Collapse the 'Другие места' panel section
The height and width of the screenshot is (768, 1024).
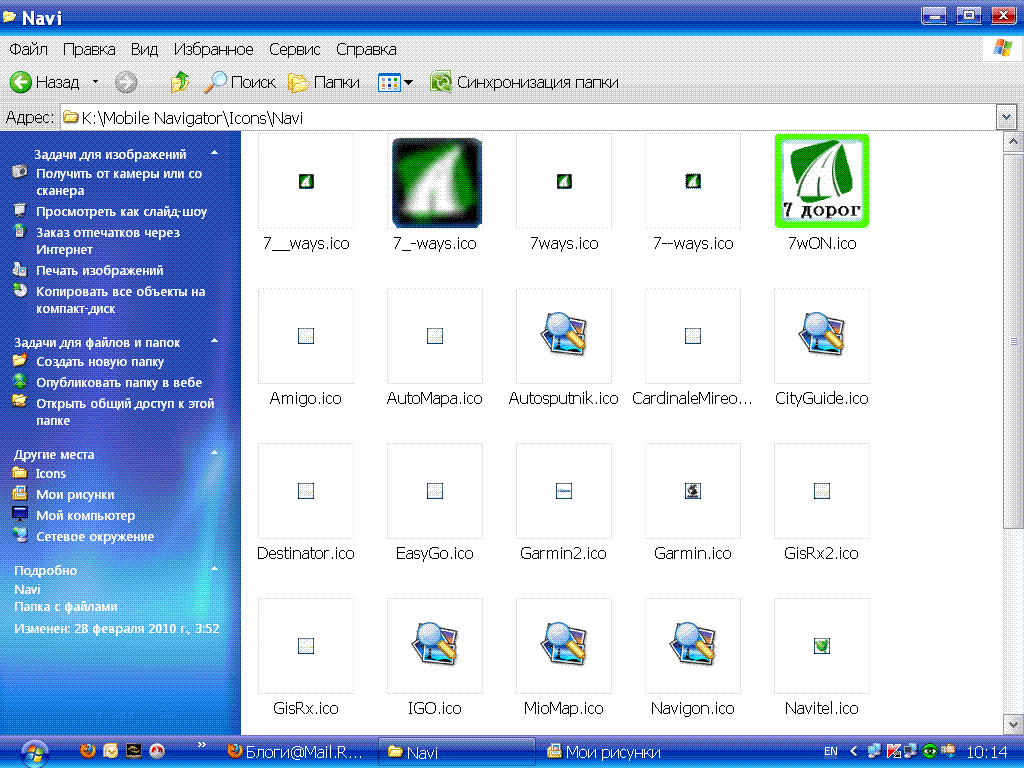(213, 453)
